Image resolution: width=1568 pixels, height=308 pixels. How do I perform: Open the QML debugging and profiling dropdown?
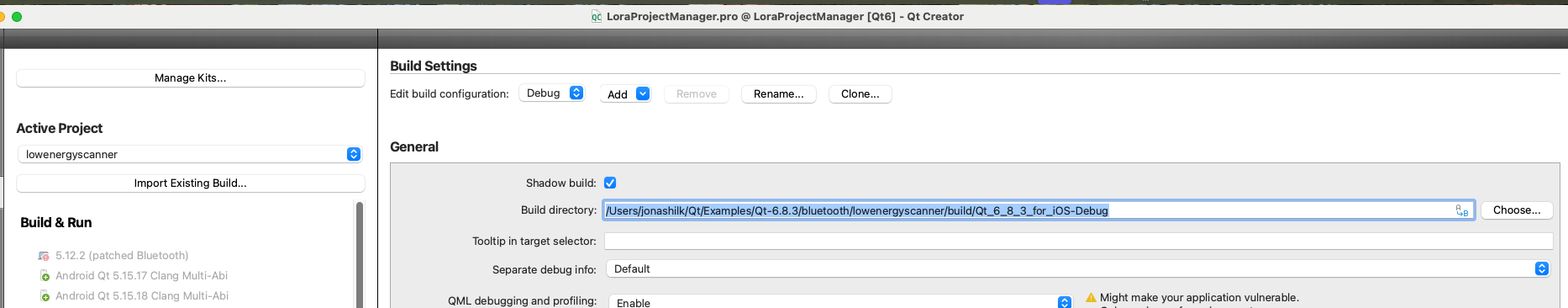(840, 301)
